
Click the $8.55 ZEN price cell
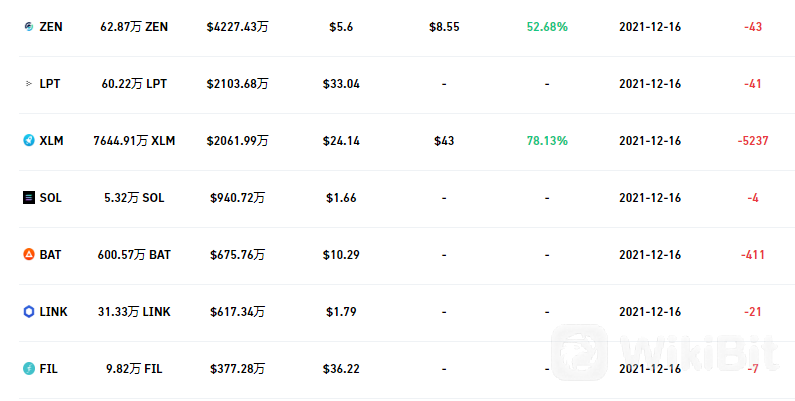click(x=444, y=27)
